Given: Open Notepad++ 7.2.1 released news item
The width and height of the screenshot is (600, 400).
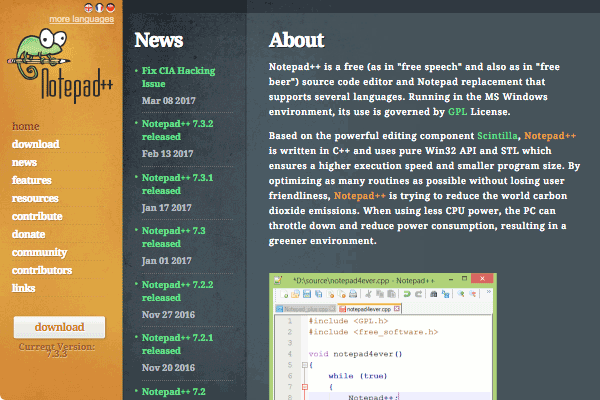Looking at the screenshot, I should (177, 344).
